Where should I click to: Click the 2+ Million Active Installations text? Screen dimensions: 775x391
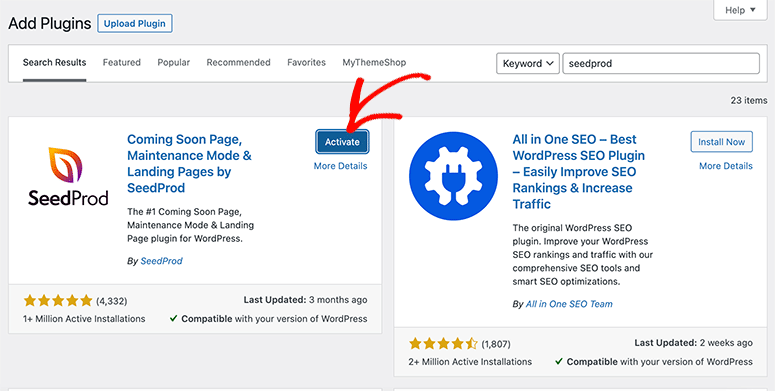[470, 362]
